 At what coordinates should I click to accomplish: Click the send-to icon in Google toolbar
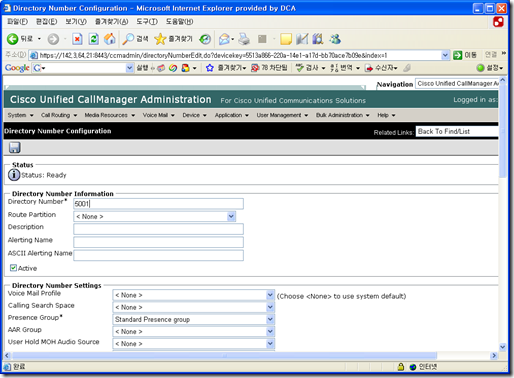[369, 68]
